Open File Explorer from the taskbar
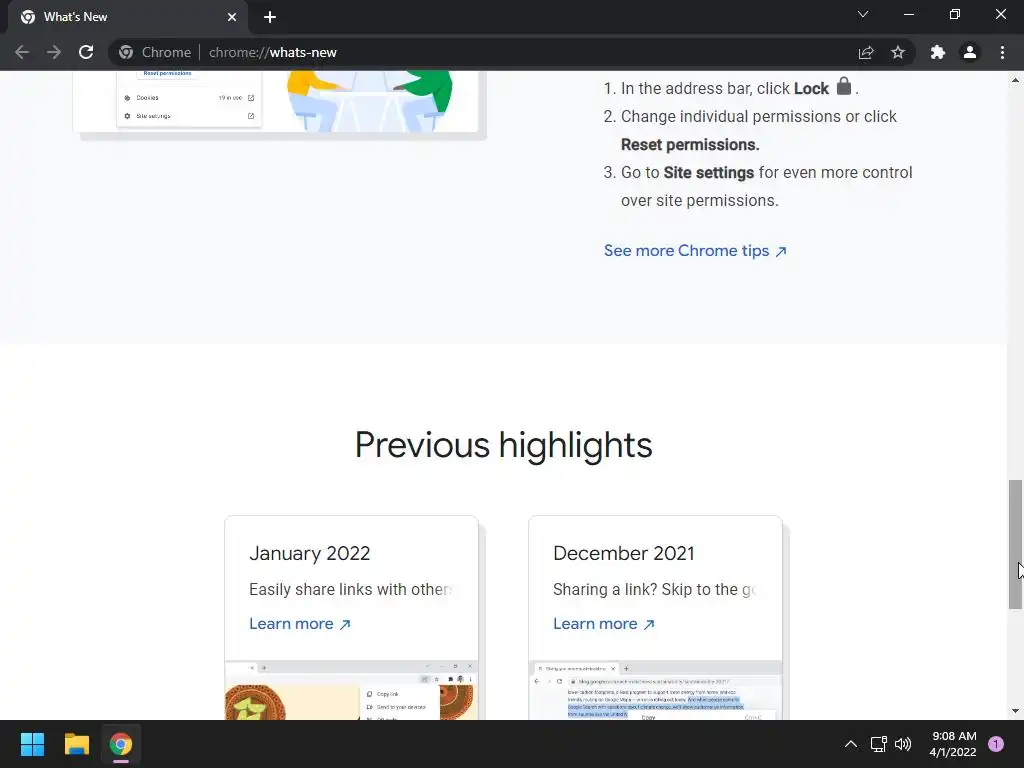Screen dimensions: 1024x768 pyautogui.click(x=76, y=744)
